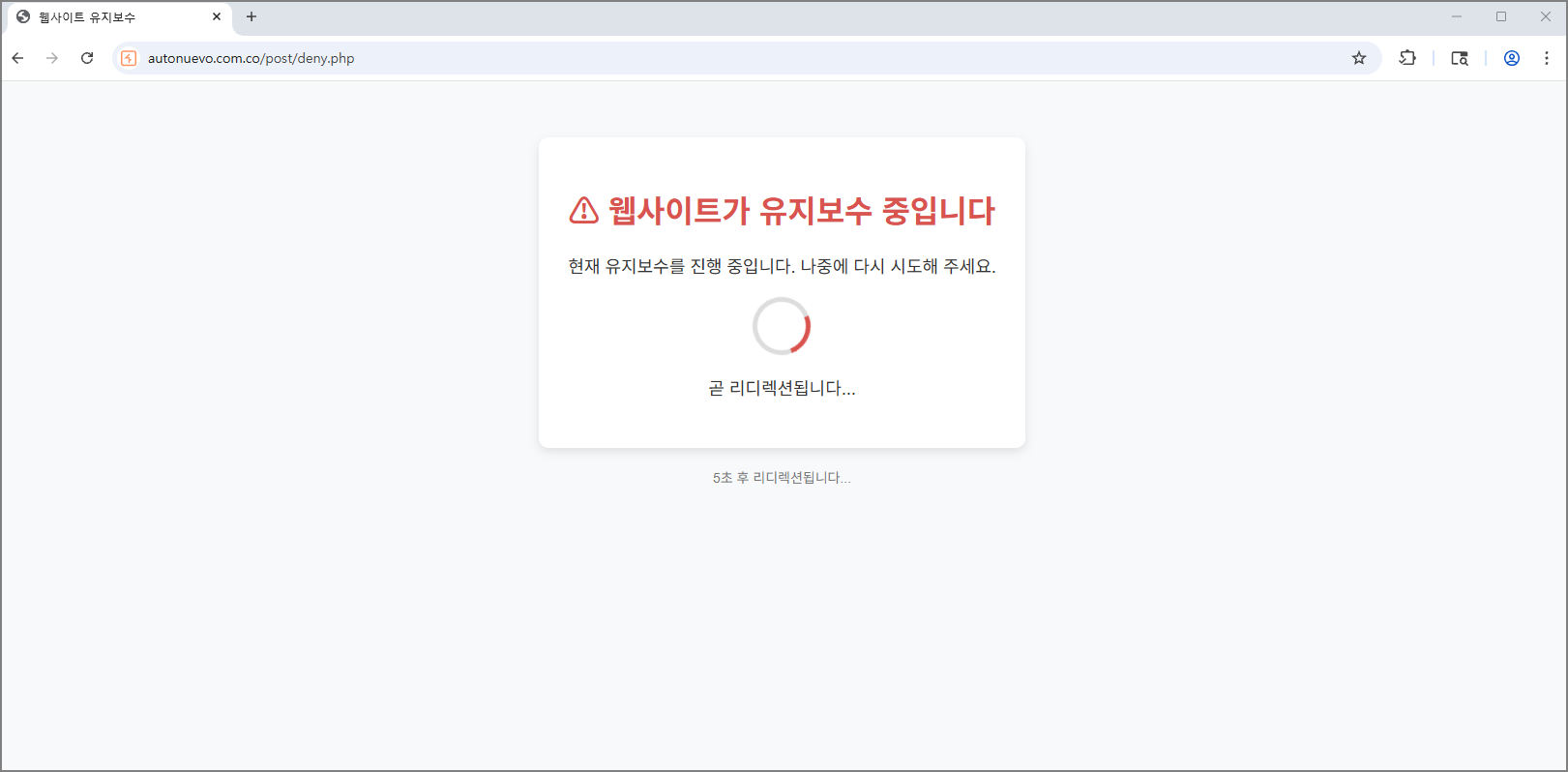Open the tab search icon in toolbar
Screen dimensions: 1568x772
pyautogui.click(x=1460, y=58)
